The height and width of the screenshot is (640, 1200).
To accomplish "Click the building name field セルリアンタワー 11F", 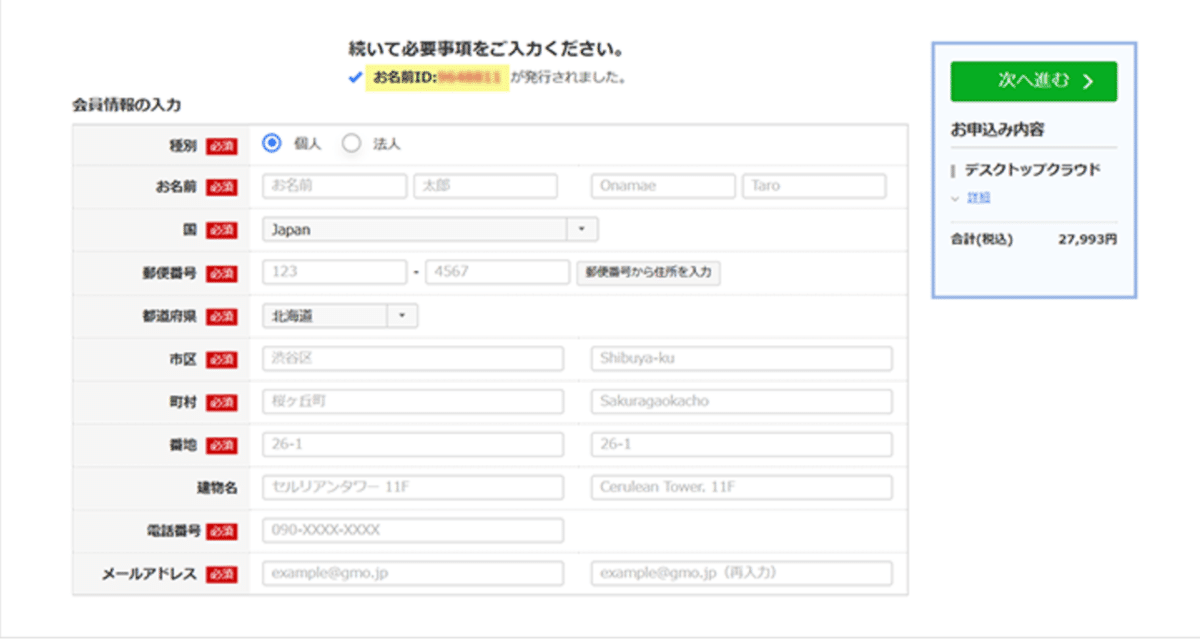I will [412, 487].
